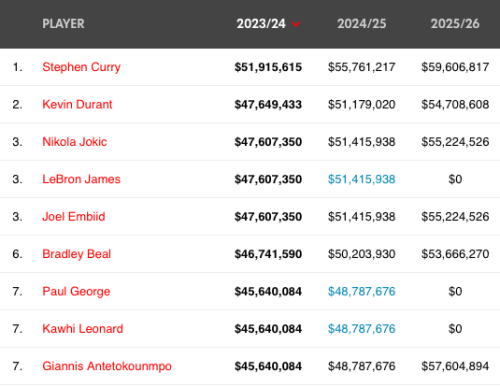Image resolution: width=500 pixels, height=387 pixels.
Task: Sort by the 2023/24 column header
Action: pyautogui.click(x=261, y=24)
